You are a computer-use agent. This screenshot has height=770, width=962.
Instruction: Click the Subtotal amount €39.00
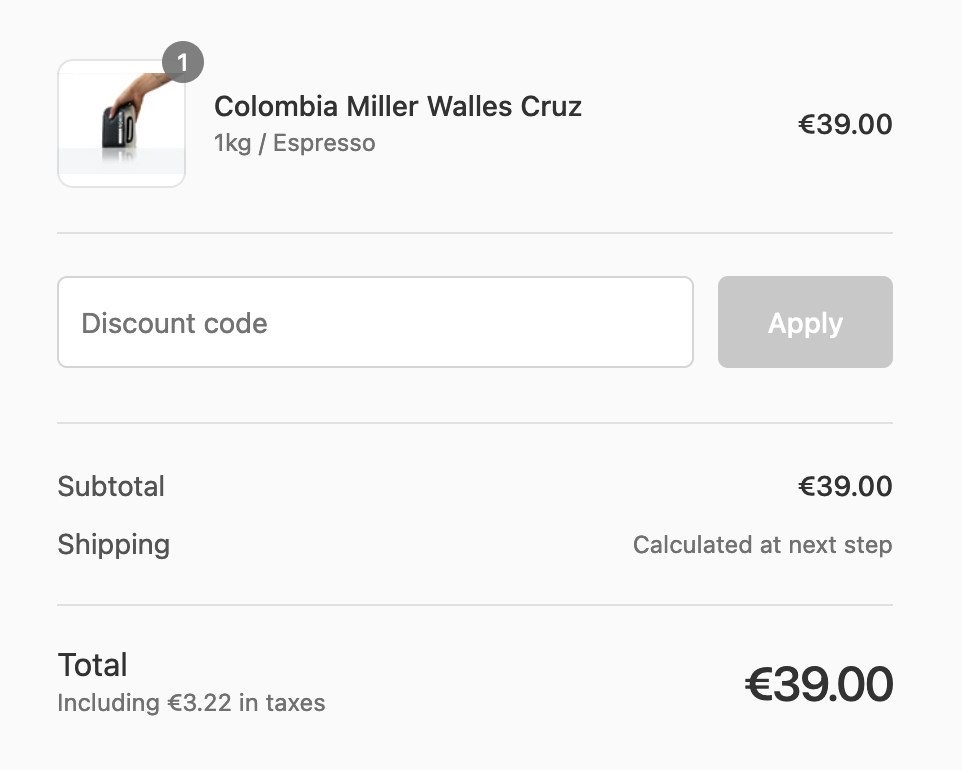click(844, 487)
